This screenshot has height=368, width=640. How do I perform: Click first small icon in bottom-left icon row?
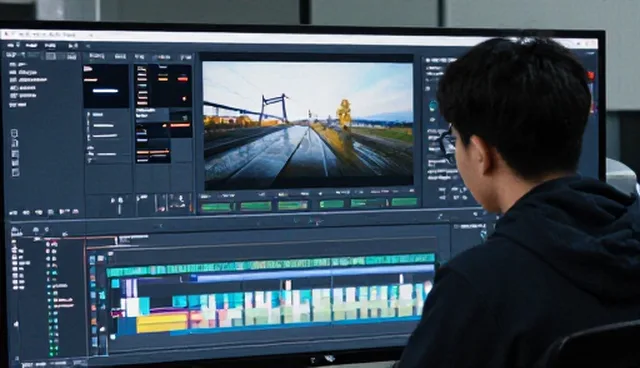coord(13,213)
